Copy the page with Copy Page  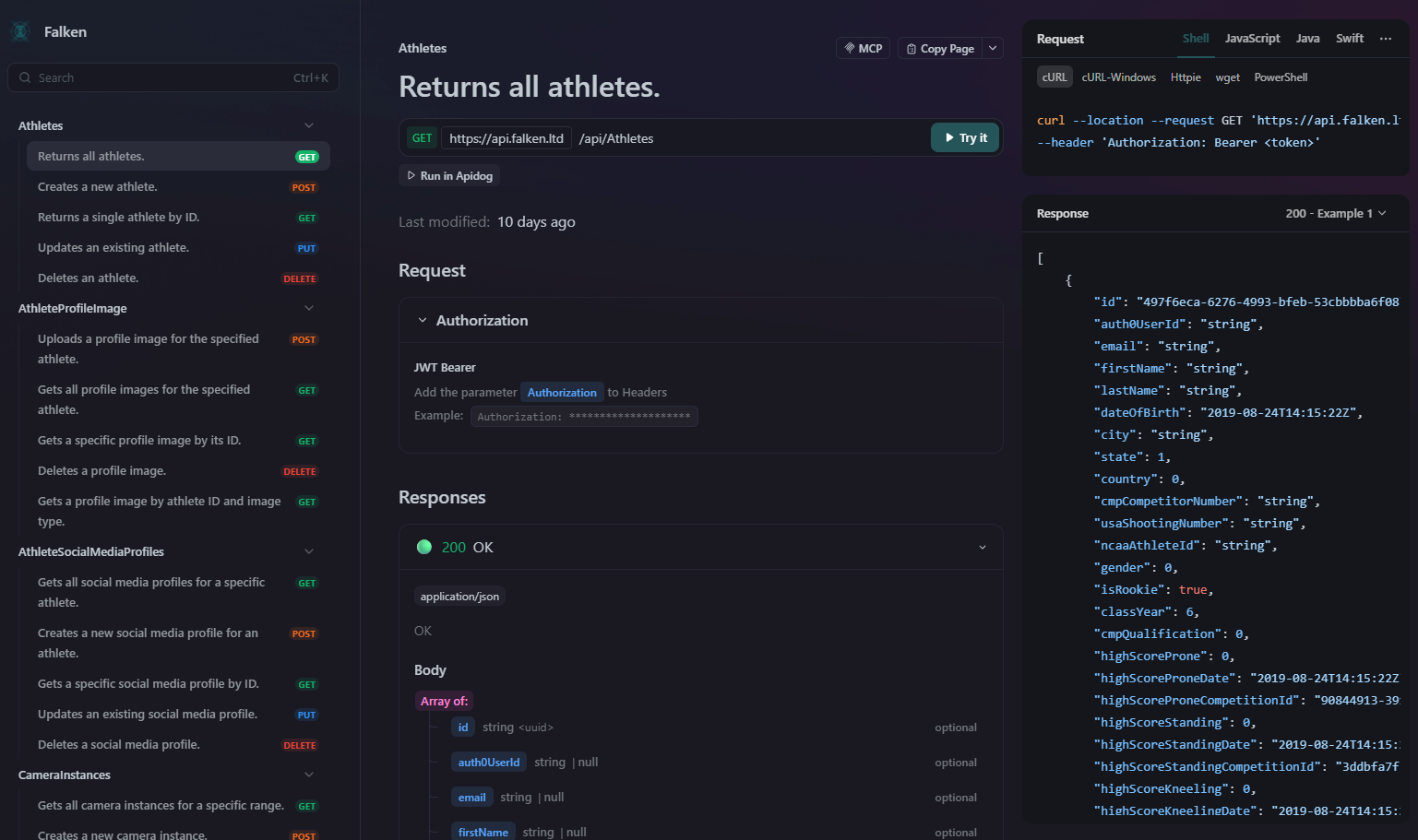[940, 49]
